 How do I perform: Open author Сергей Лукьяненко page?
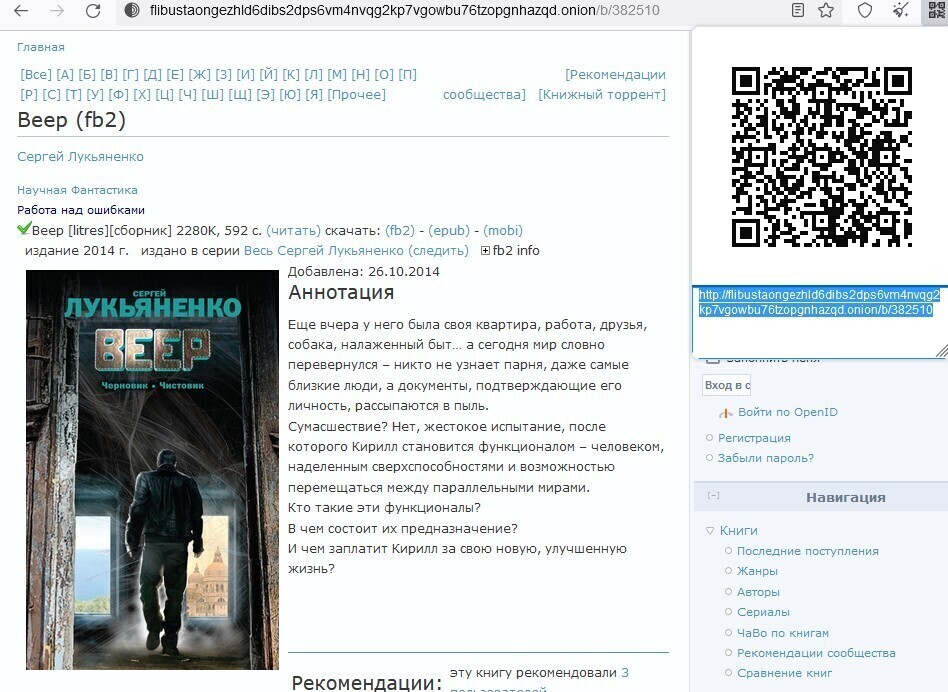(x=80, y=157)
